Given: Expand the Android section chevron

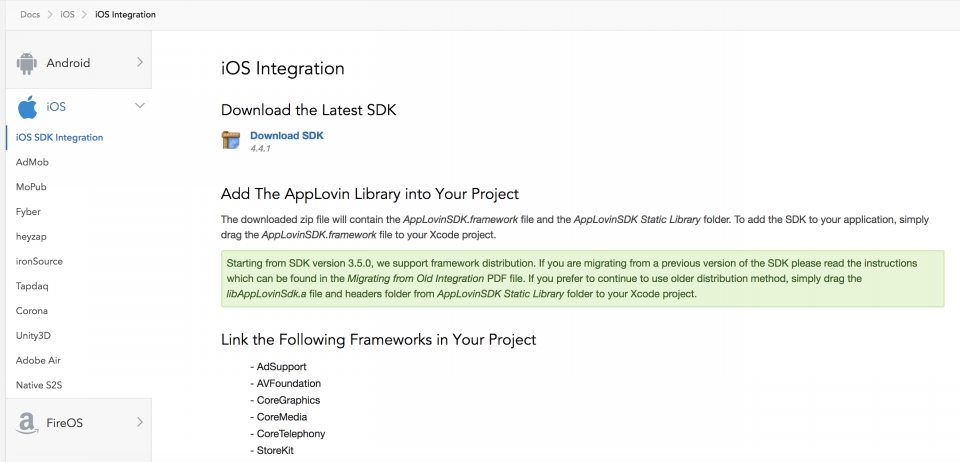Looking at the screenshot, I should [140, 62].
